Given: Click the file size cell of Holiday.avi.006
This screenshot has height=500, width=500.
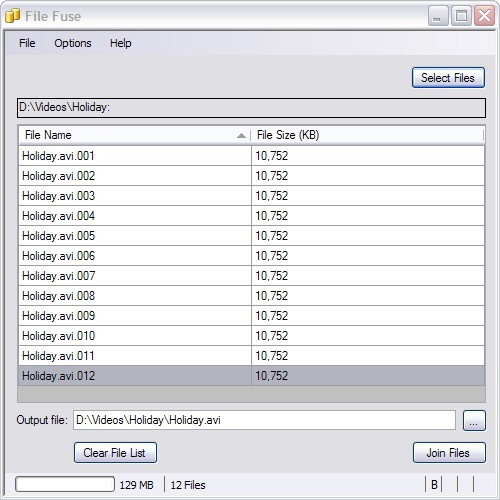Looking at the screenshot, I should point(368,256).
